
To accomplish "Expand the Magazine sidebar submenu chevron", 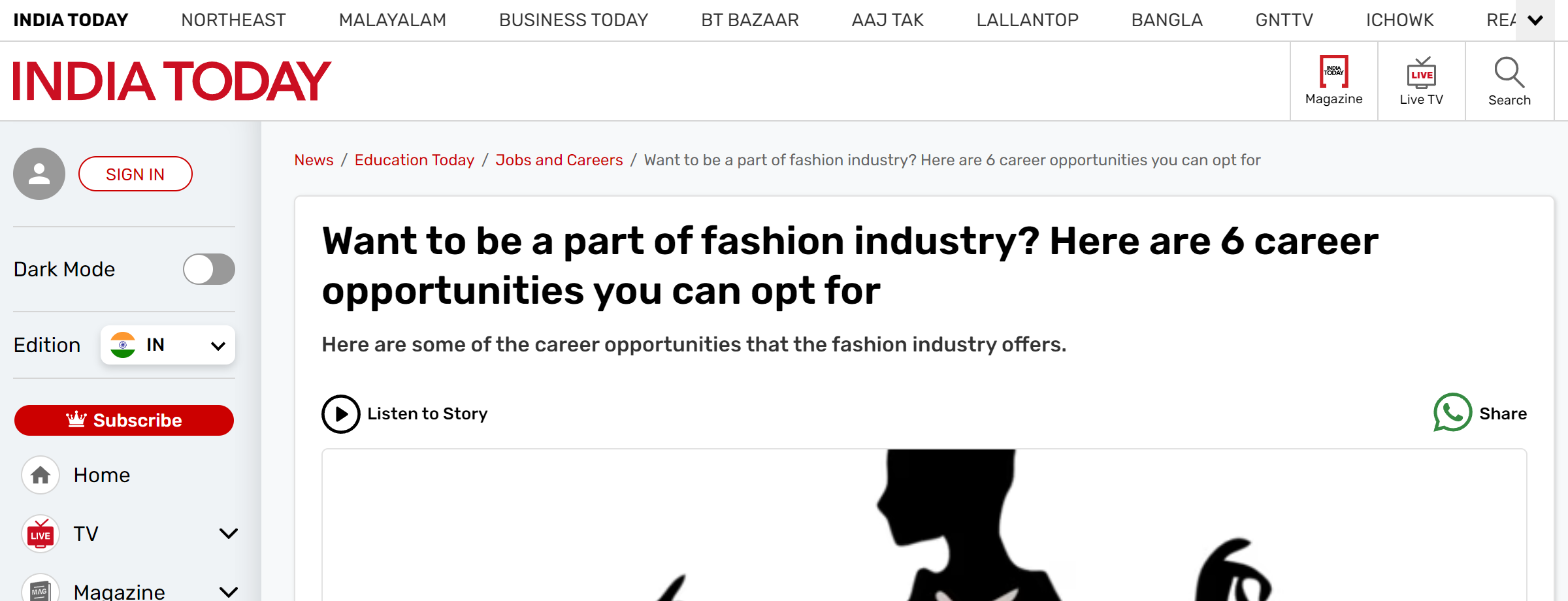I will coord(228,592).
